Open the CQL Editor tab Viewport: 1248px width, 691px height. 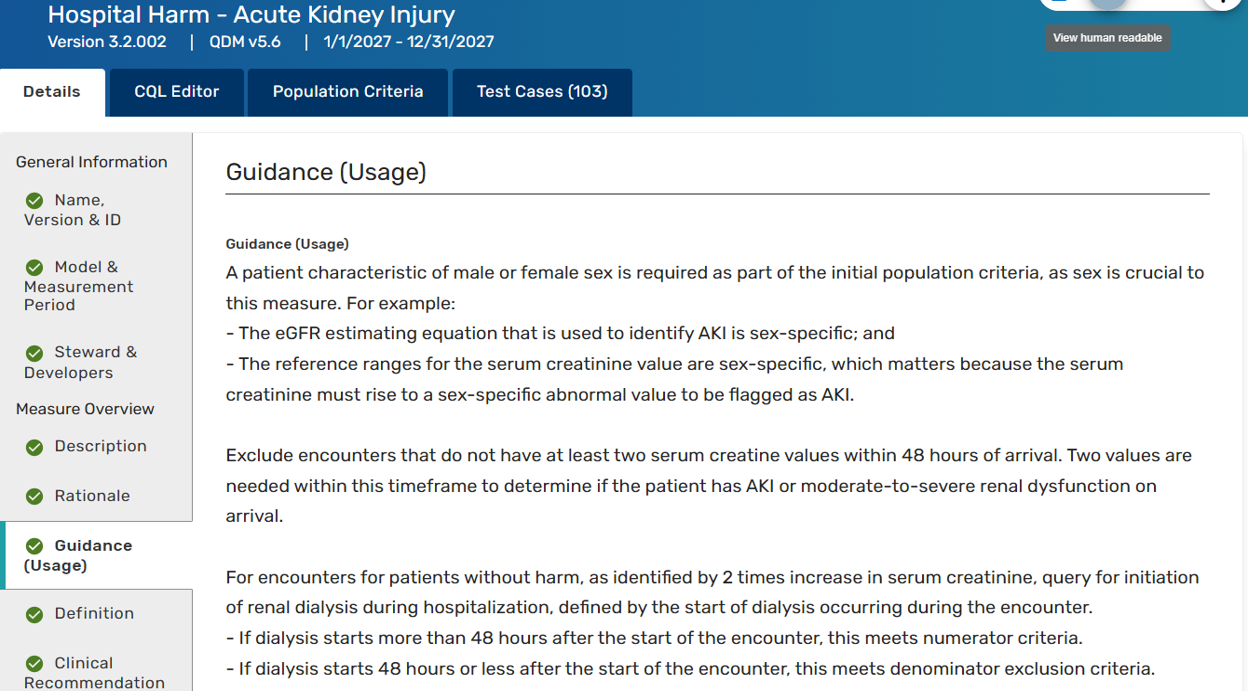click(177, 92)
